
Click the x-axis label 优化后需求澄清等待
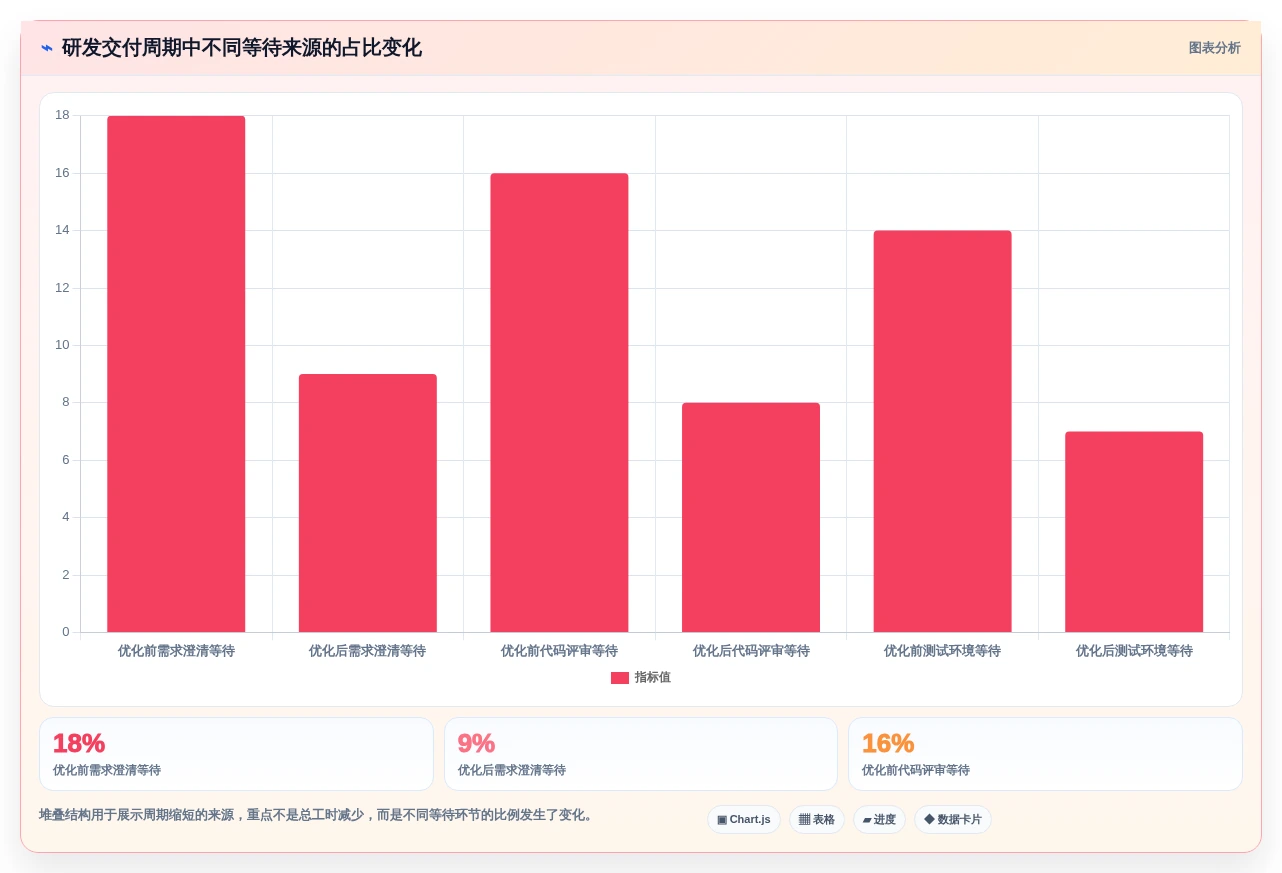[x=368, y=651]
